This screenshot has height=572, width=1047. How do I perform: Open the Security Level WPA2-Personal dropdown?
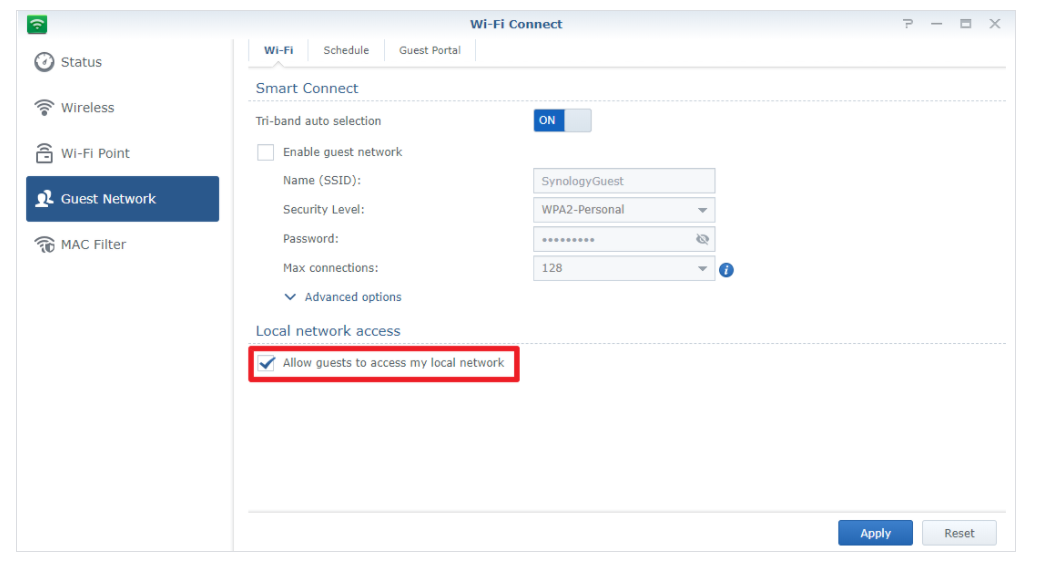(623, 210)
